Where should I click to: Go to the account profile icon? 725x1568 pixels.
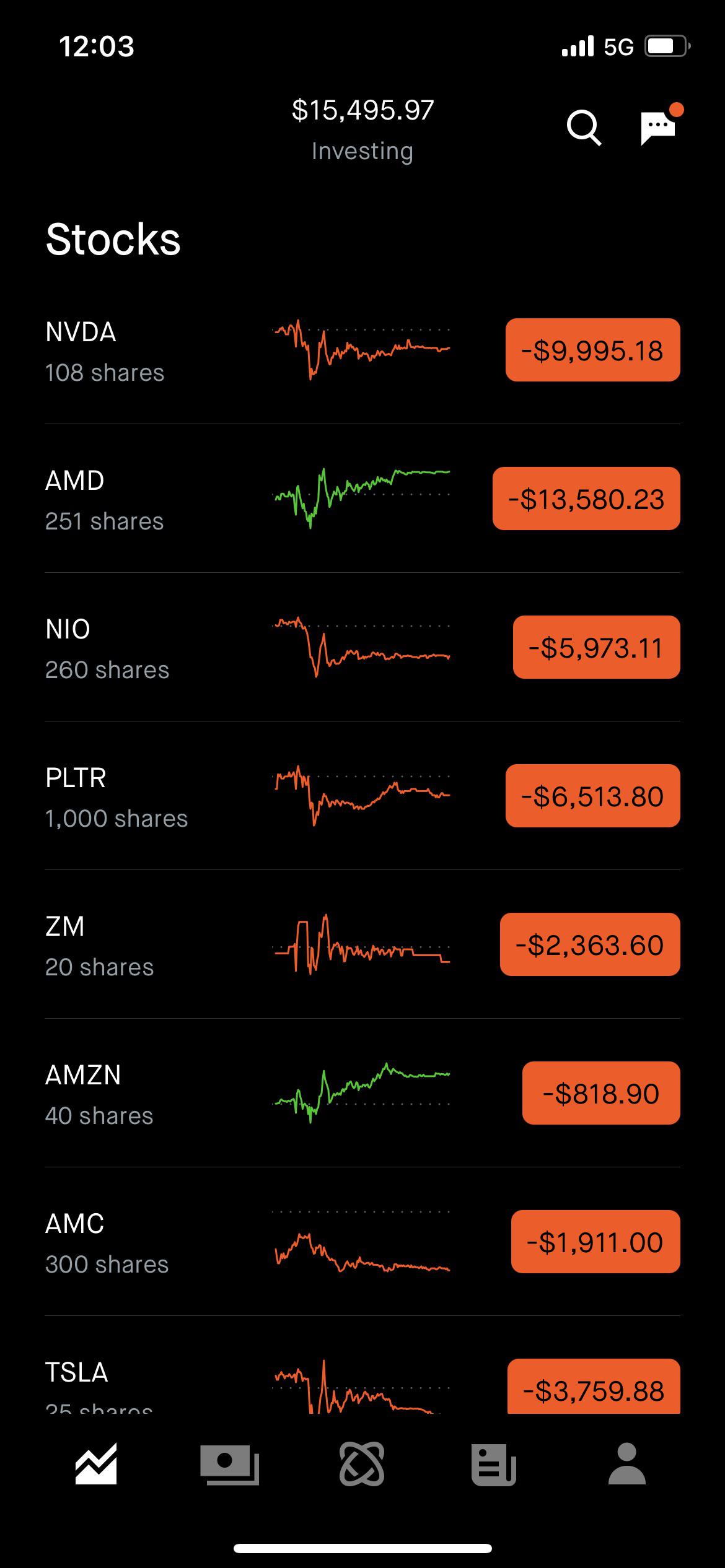[627, 1464]
